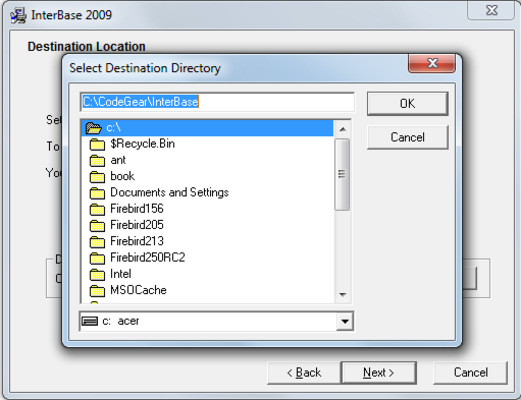Click the Firebird213 folder icon
Screen dimensions: 521x400
coord(97,242)
